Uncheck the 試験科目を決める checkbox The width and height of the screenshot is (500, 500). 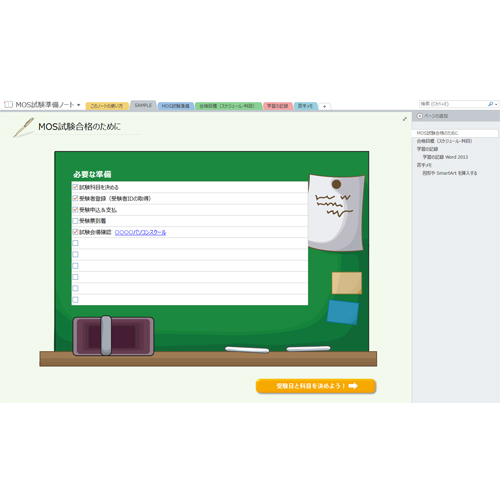point(75,187)
